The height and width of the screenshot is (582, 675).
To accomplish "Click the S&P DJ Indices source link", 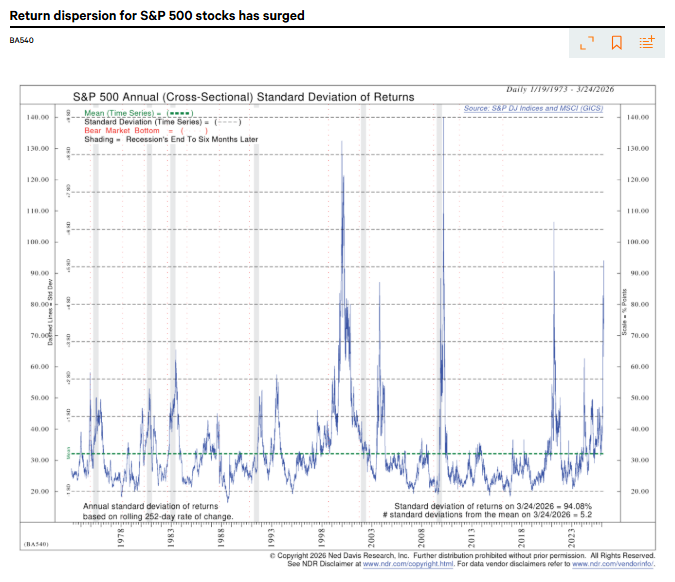I will 540,108.
